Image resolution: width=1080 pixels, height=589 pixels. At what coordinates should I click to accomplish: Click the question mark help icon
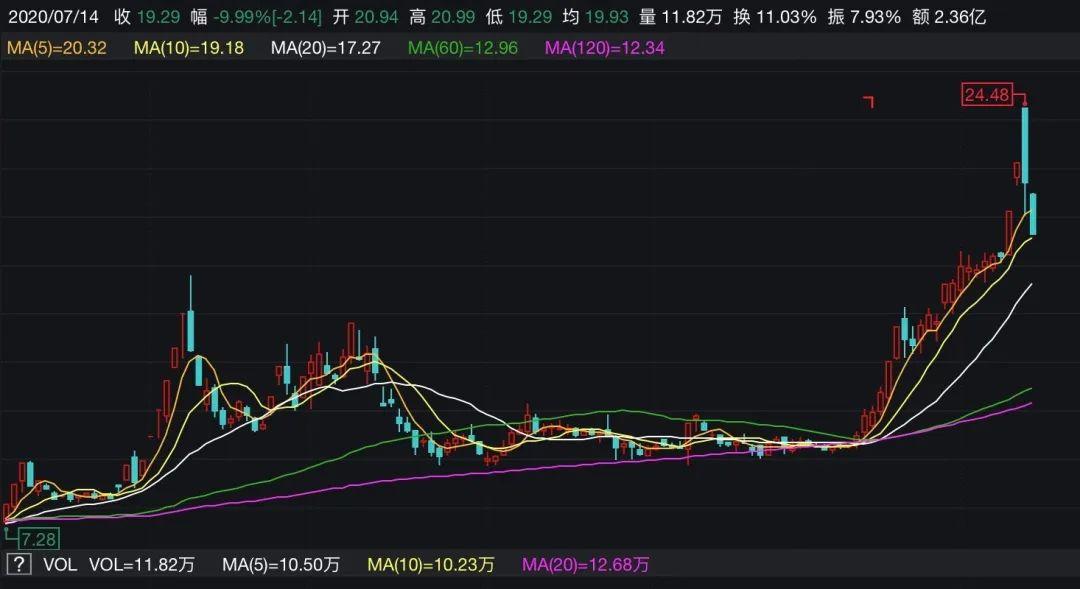pyautogui.click(x=19, y=565)
